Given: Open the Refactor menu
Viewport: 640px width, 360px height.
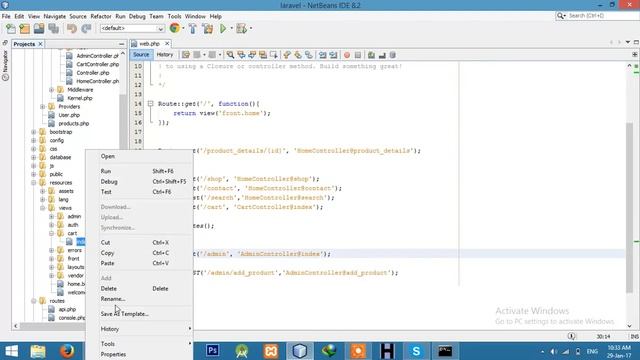Looking at the screenshot, I should (x=101, y=16).
